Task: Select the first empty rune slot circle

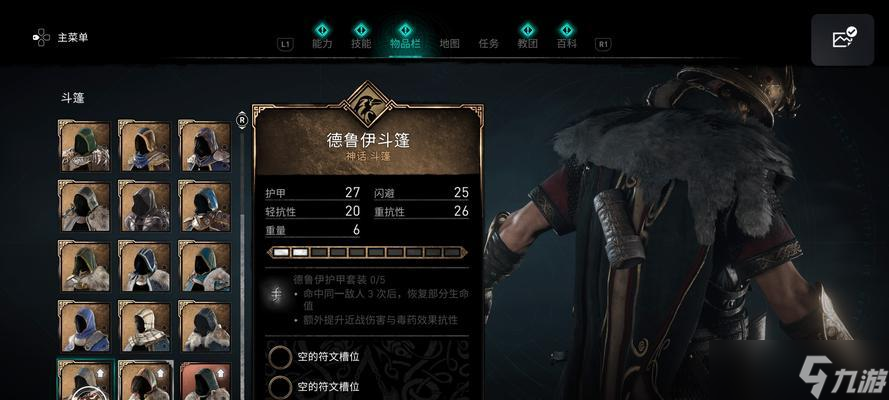Action: coord(280,358)
